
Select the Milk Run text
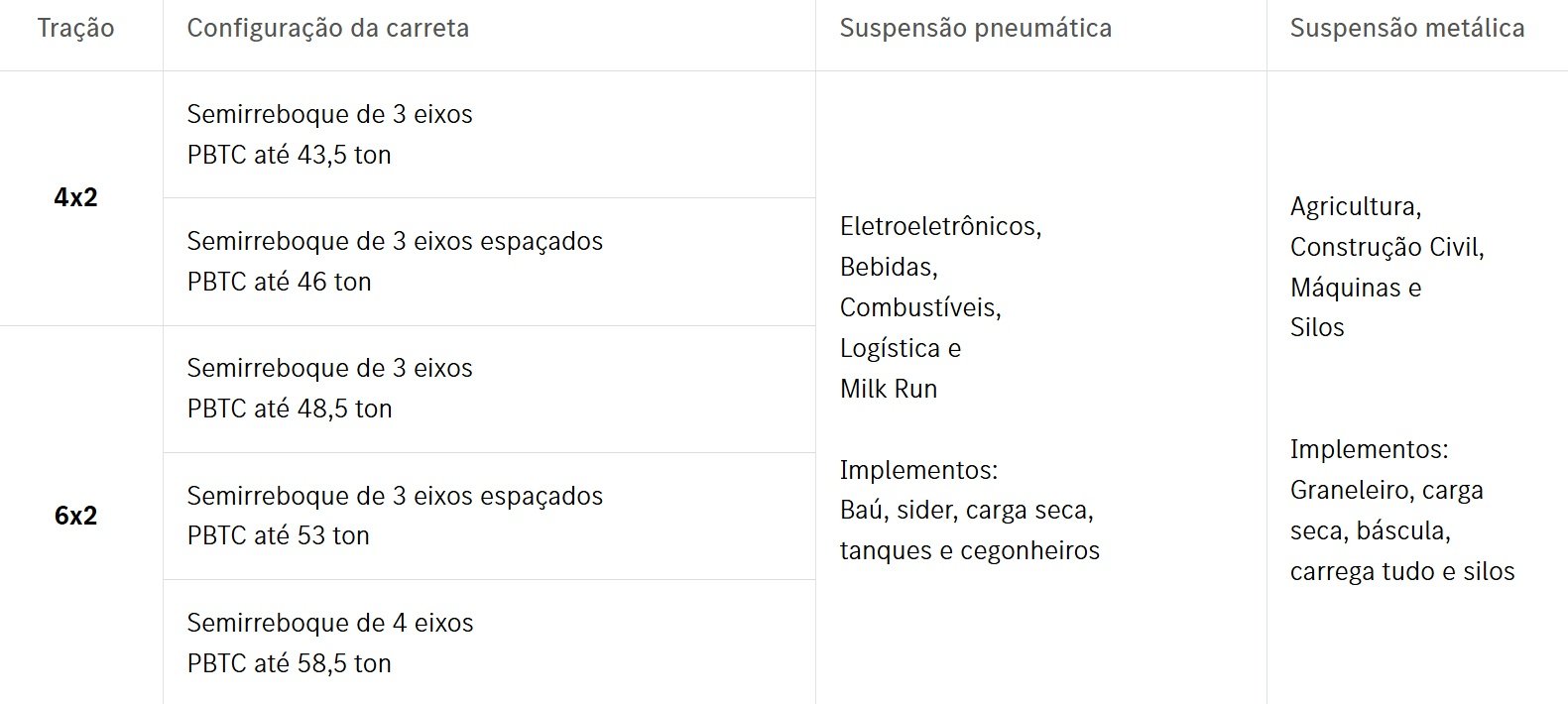point(888,389)
